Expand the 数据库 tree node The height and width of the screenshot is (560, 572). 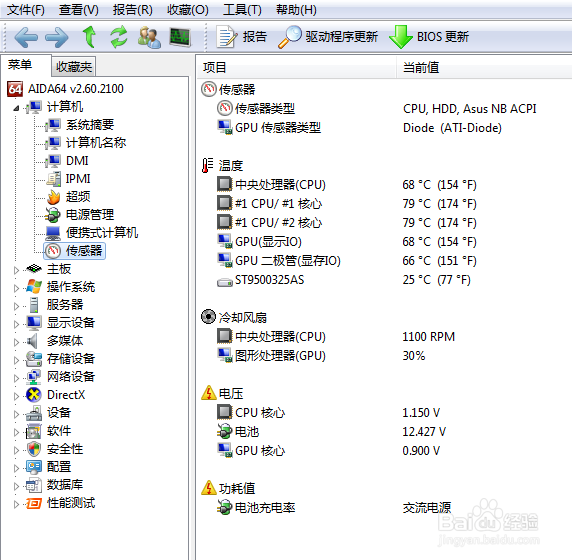pos(16,486)
